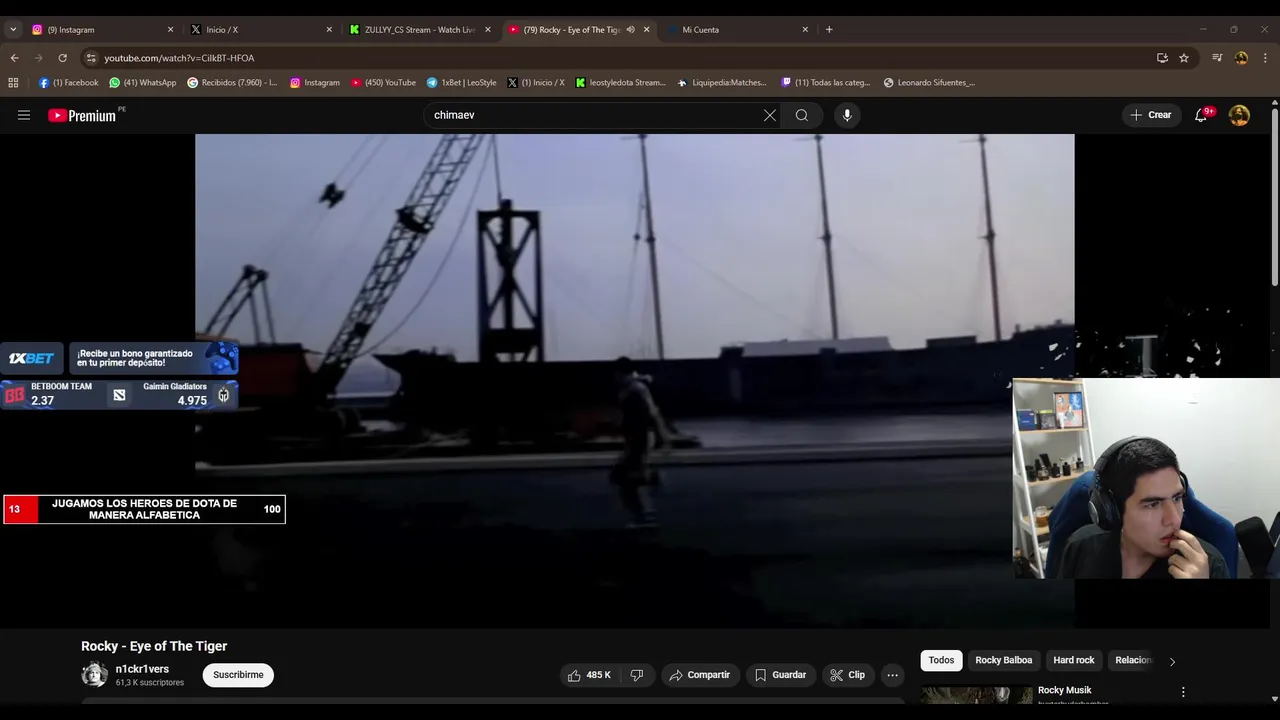Viewport: 1280px width, 720px height.
Task: Bookmark this page with the star
Action: coord(1184,58)
